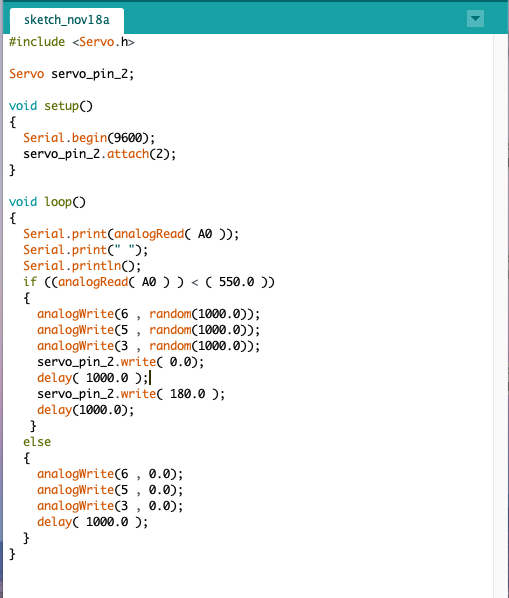The height and width of the screenshot is (598, 509).
Task: Select the sketch_nov18a tab
Action: point(67,20)
